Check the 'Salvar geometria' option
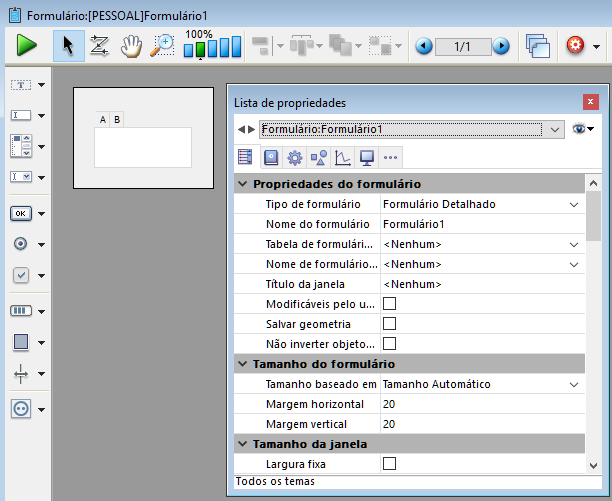This screenshot has height=501, width=612. point(390,324)
